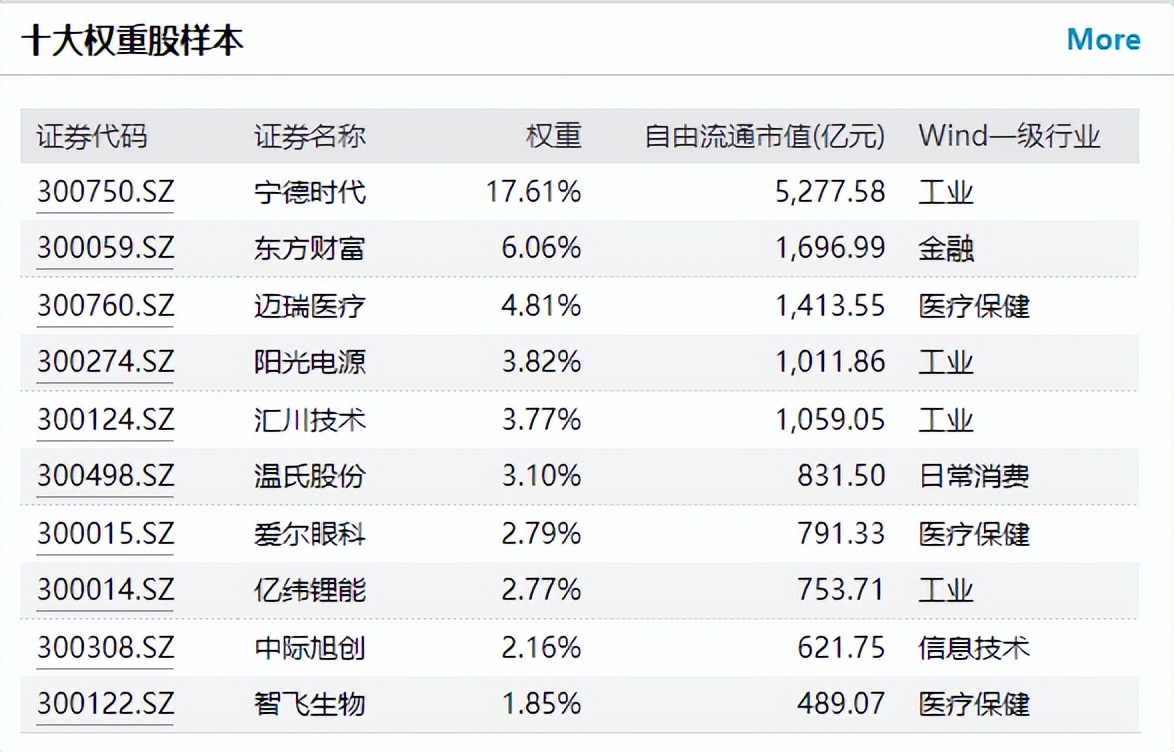Open the 300014.SZ stock link

coord(105,590)
